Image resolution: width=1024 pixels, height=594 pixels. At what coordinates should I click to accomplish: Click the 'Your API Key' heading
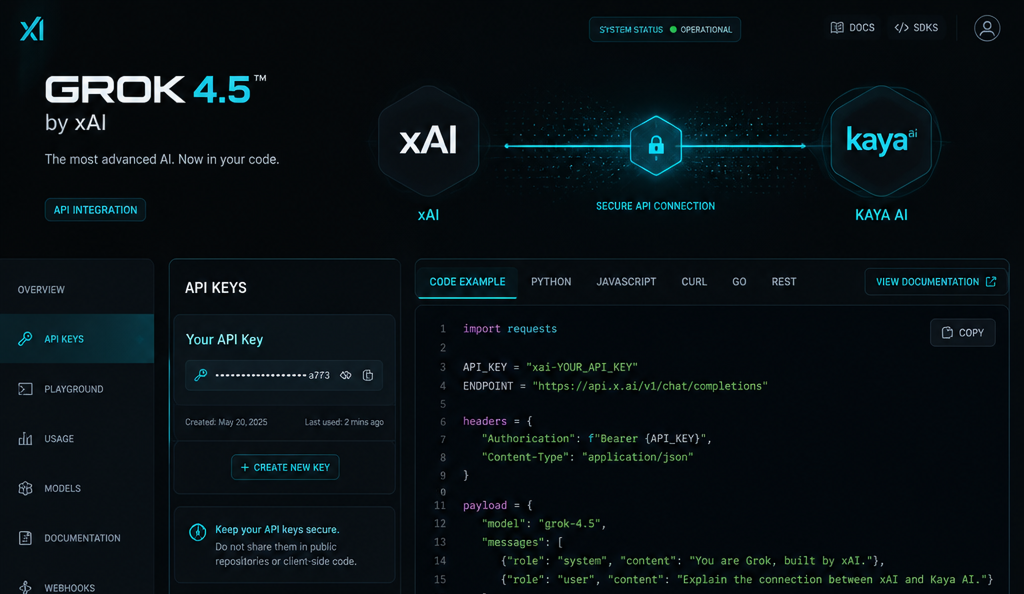[x=224, y=339]
